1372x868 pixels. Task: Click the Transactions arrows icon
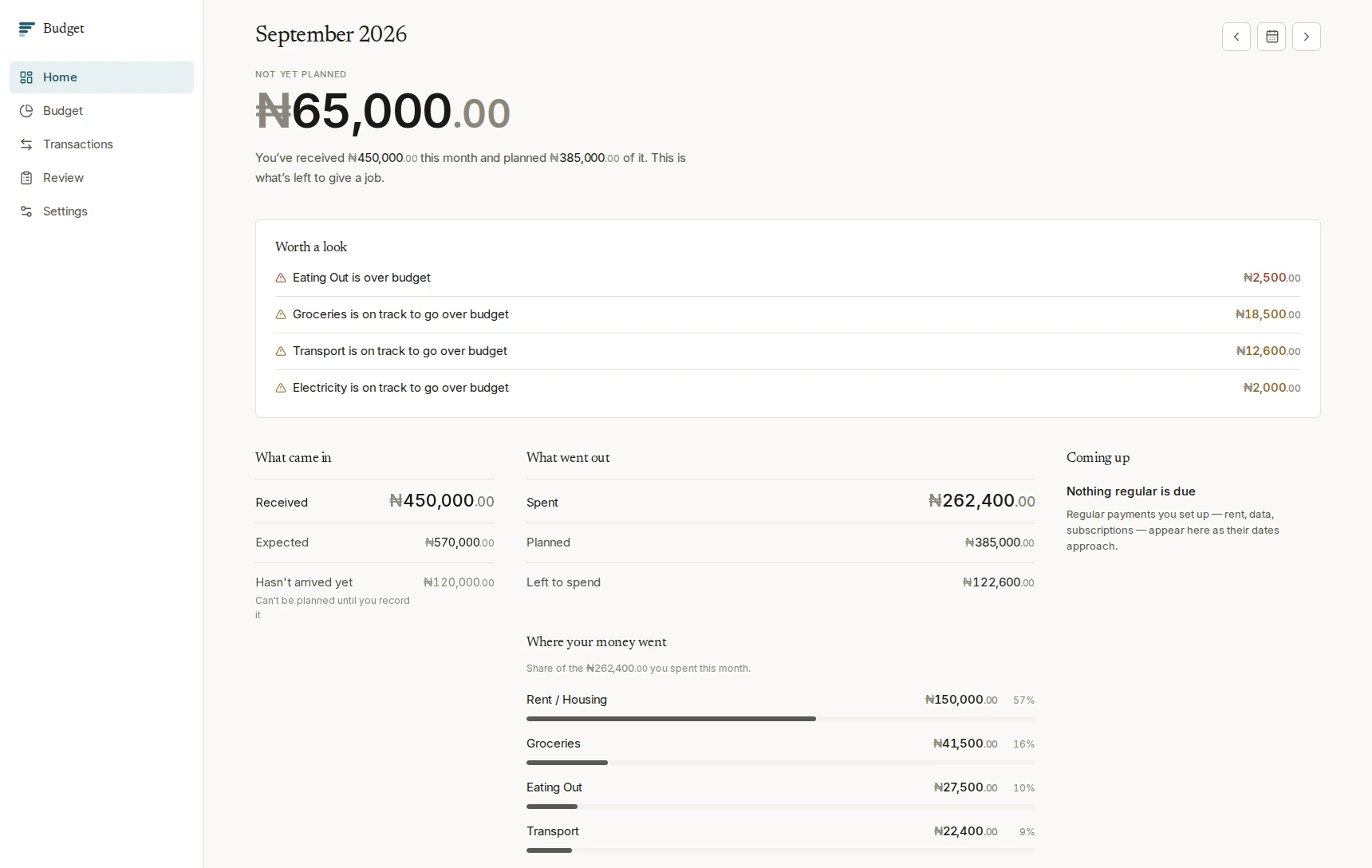[x=26, y=144]
